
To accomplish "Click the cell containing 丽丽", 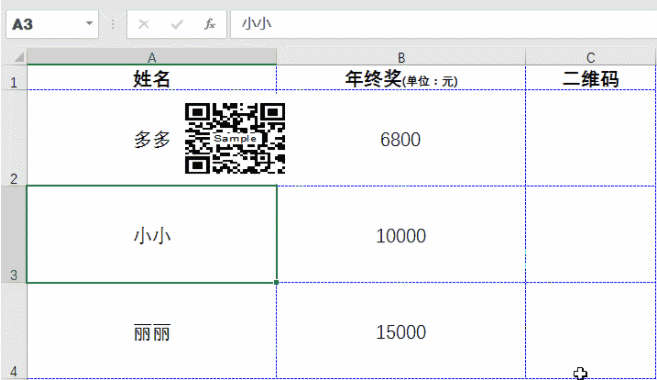I will 152,331.
